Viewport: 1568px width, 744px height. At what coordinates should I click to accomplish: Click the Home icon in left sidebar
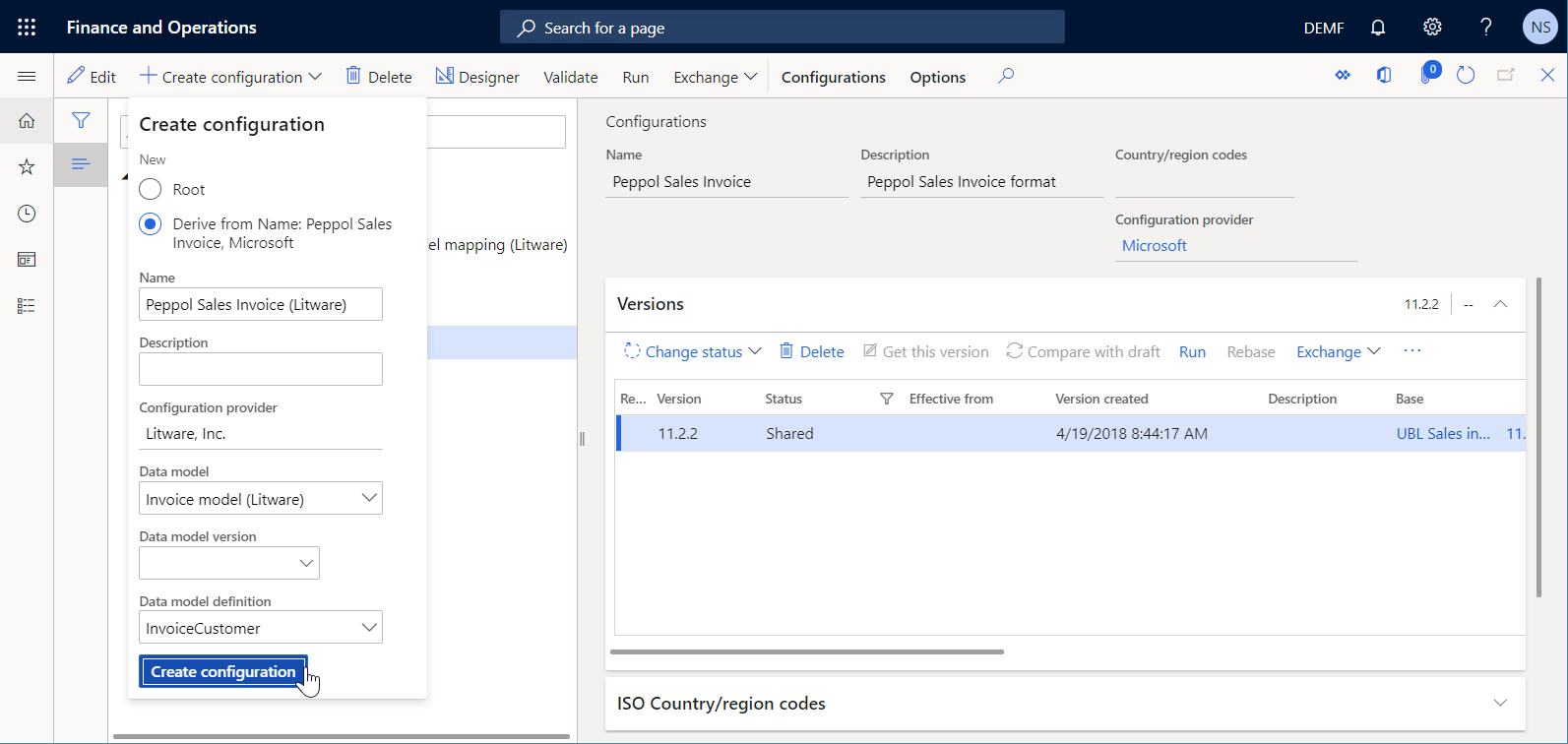pyautogui.click(x=27, y=121)
